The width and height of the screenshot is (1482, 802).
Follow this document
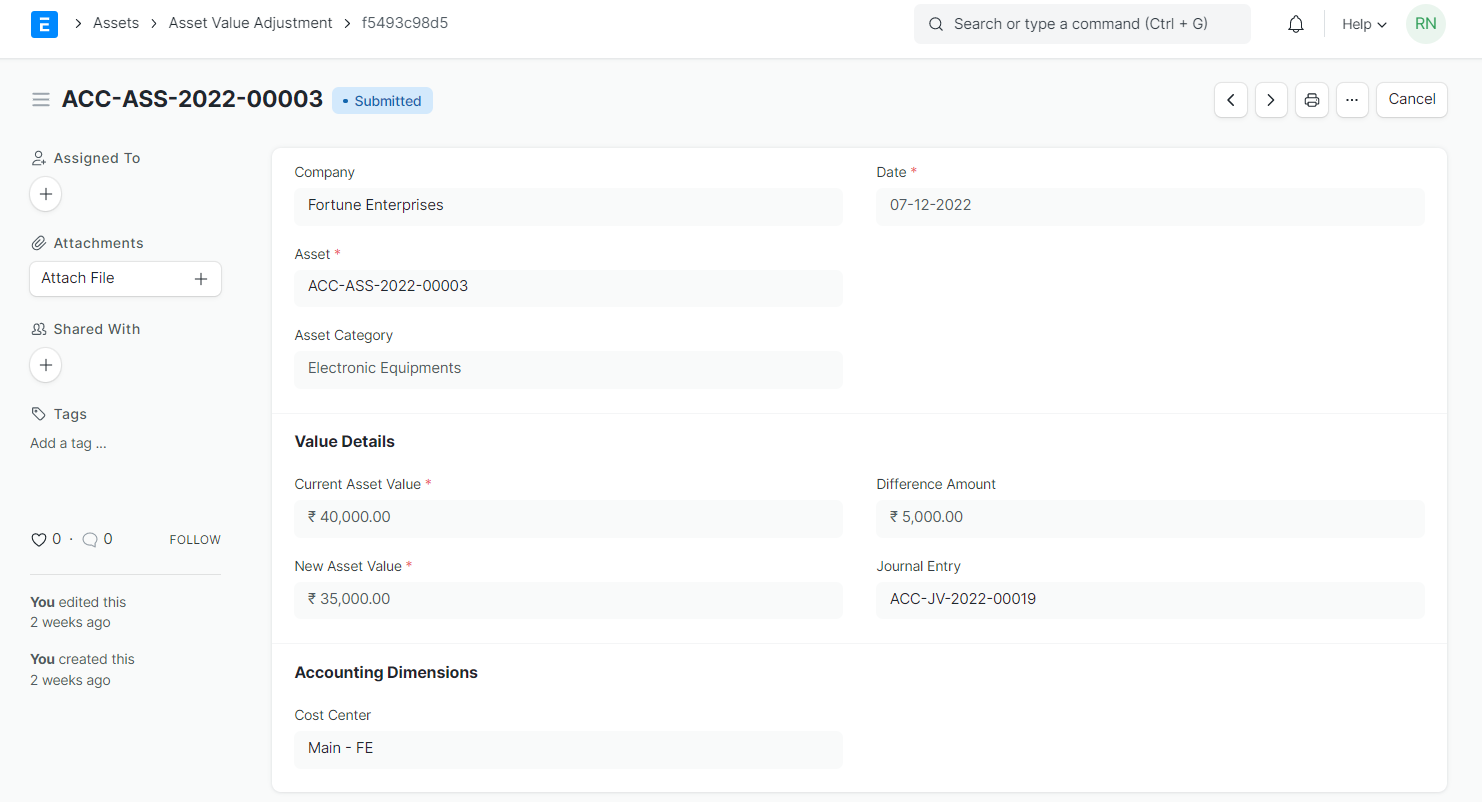(x=195, y=540)
